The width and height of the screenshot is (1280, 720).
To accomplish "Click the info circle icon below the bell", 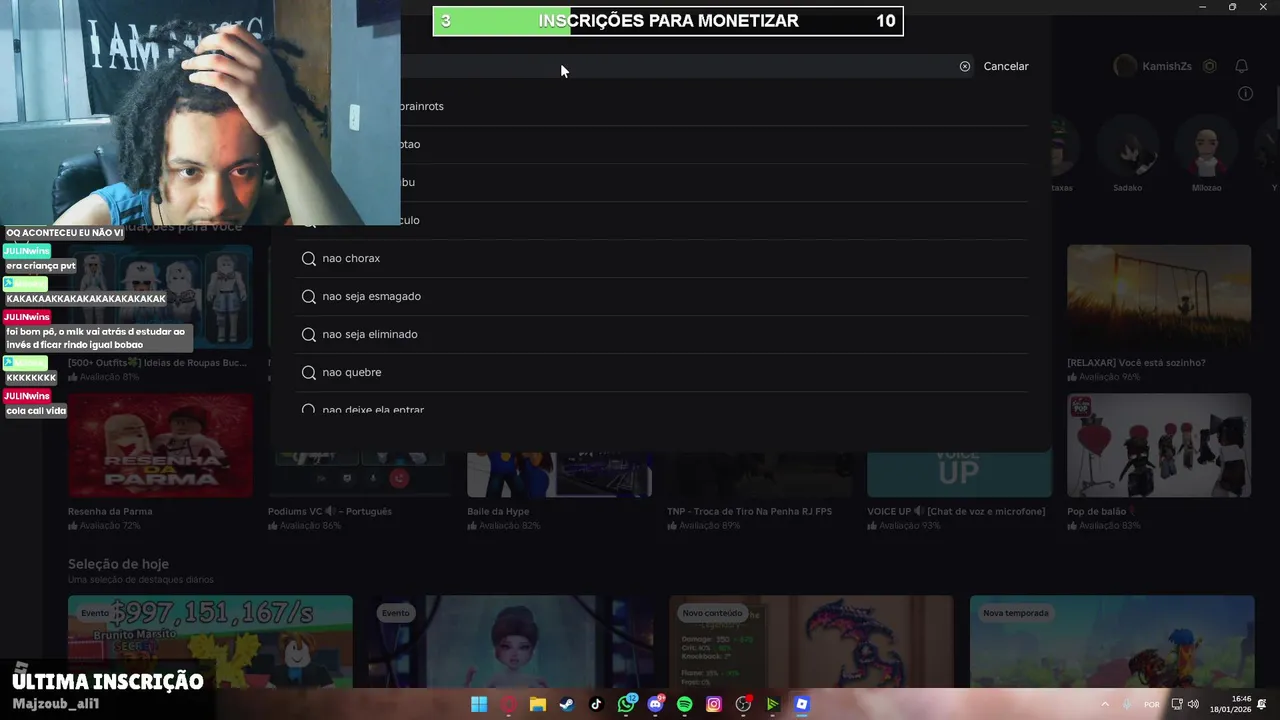I will click(x=1245, y=93).
